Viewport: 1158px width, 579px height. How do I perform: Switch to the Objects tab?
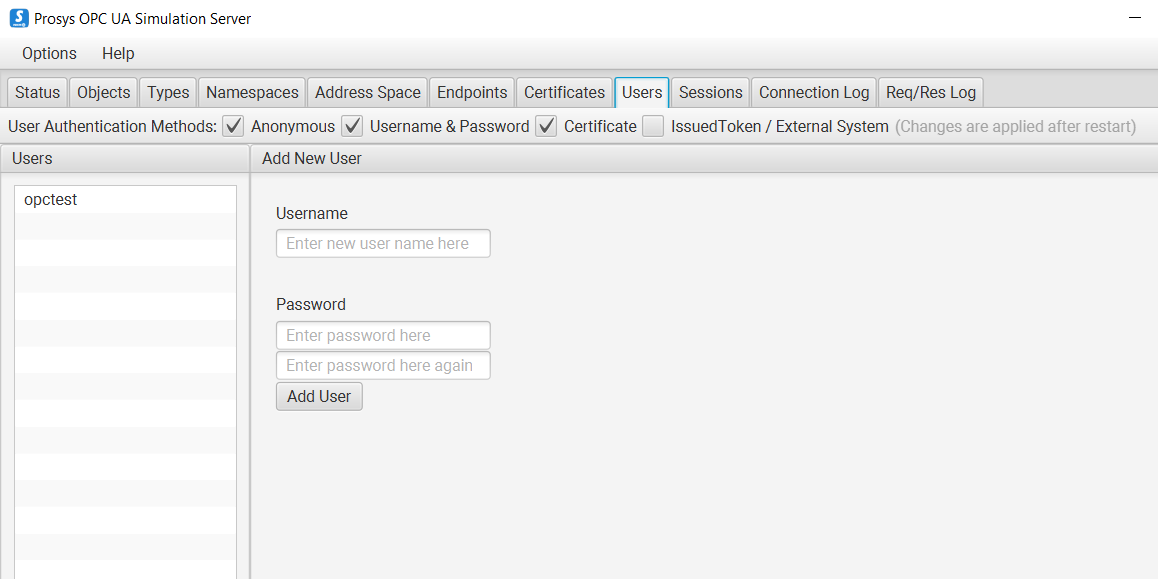(x=104, y=92)
